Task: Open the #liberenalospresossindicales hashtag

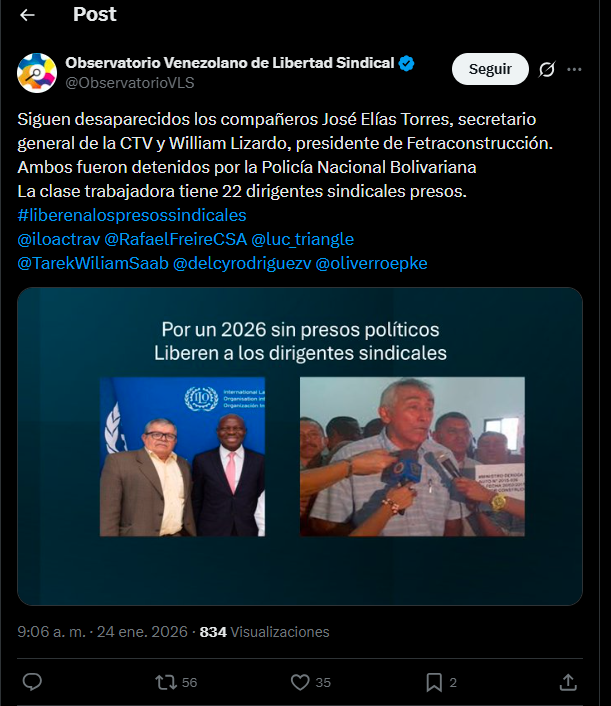Action: 132,215
